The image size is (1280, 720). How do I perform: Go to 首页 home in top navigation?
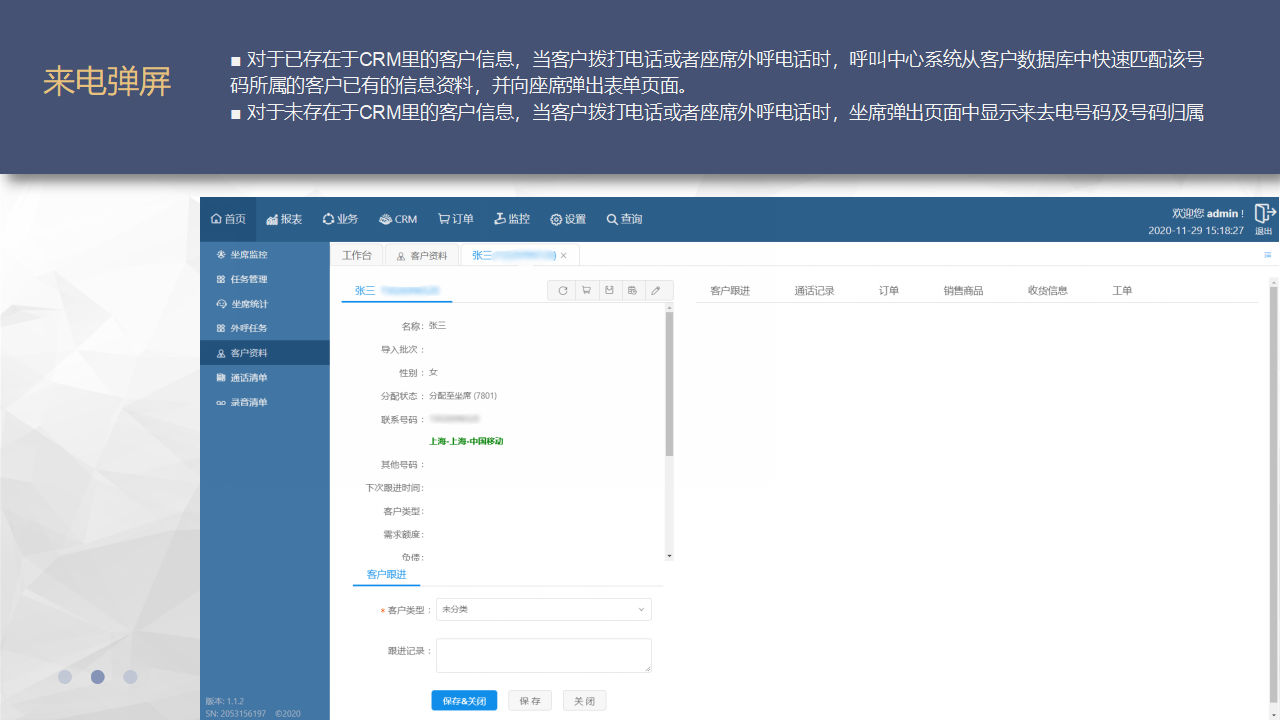[228, 219]
